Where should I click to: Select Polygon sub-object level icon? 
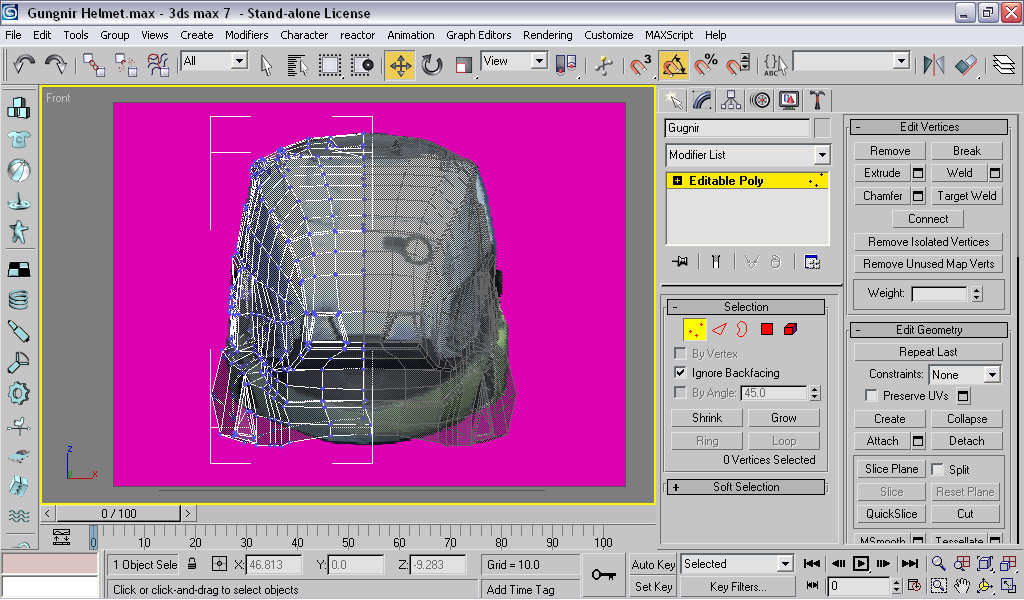767,329
